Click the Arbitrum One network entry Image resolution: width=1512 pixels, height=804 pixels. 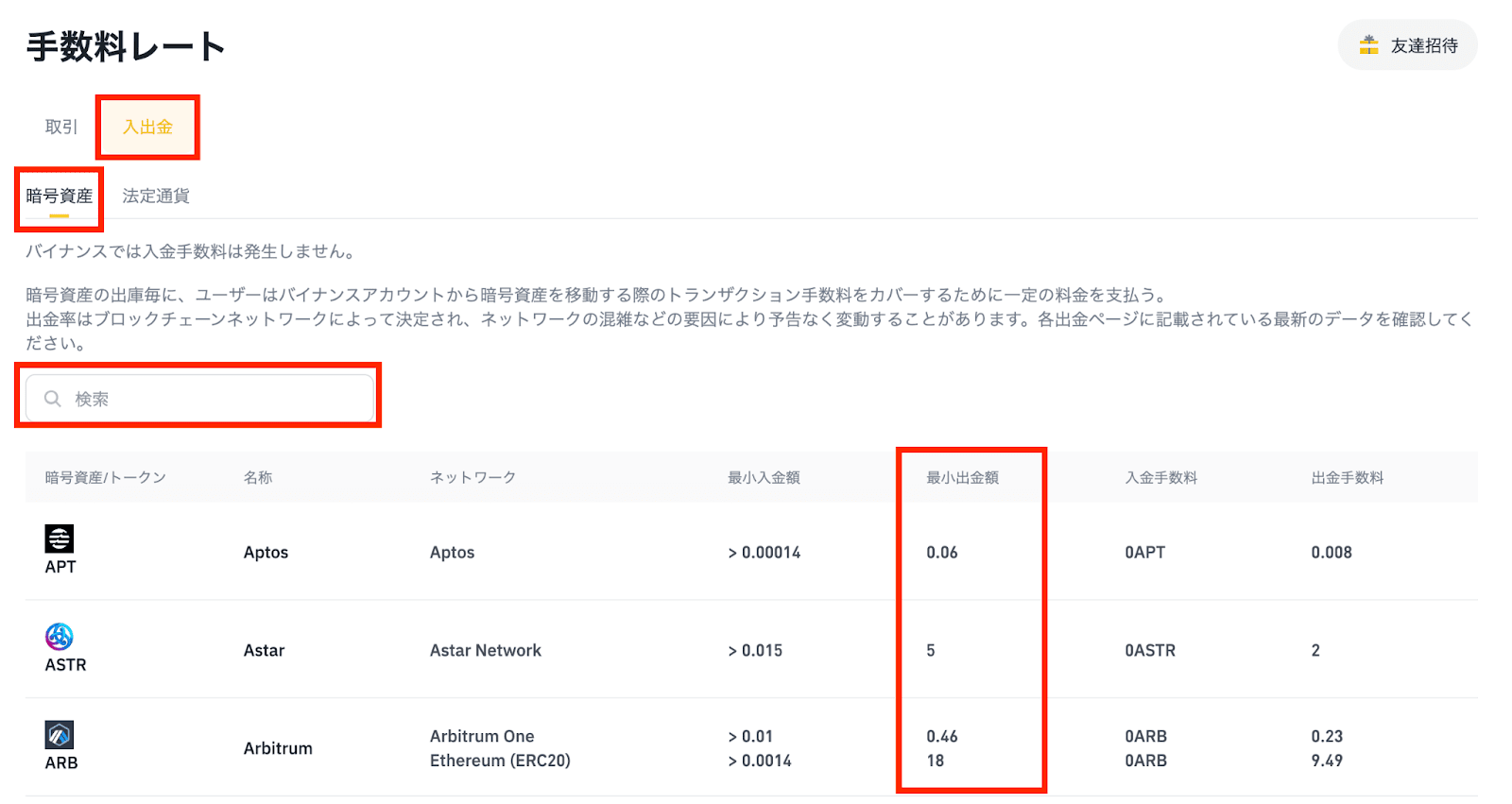(482, 736)
